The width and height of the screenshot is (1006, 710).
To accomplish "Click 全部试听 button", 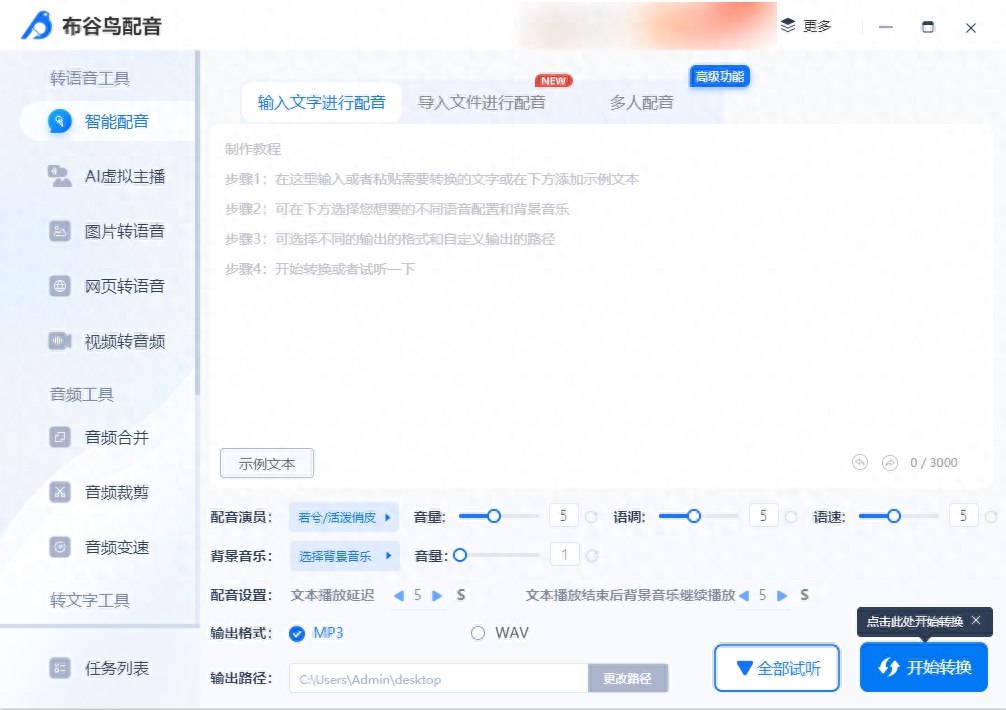I will 777,668.
